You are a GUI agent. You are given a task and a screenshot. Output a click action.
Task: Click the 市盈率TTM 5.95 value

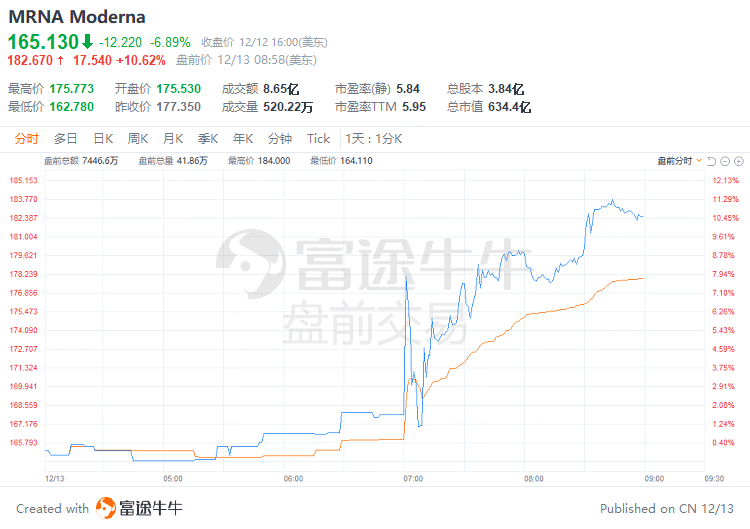click(414, 107)
